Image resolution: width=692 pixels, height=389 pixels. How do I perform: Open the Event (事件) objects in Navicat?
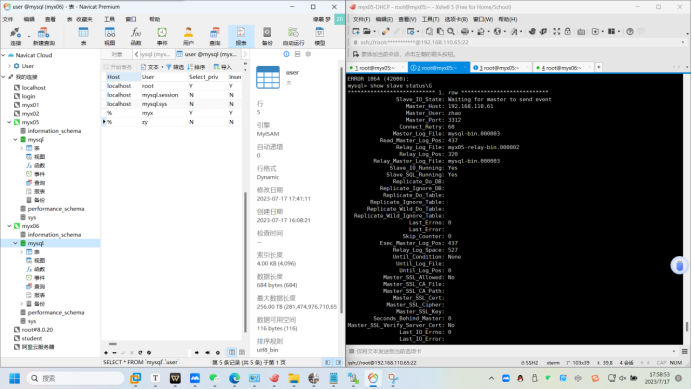click(162, 36)
